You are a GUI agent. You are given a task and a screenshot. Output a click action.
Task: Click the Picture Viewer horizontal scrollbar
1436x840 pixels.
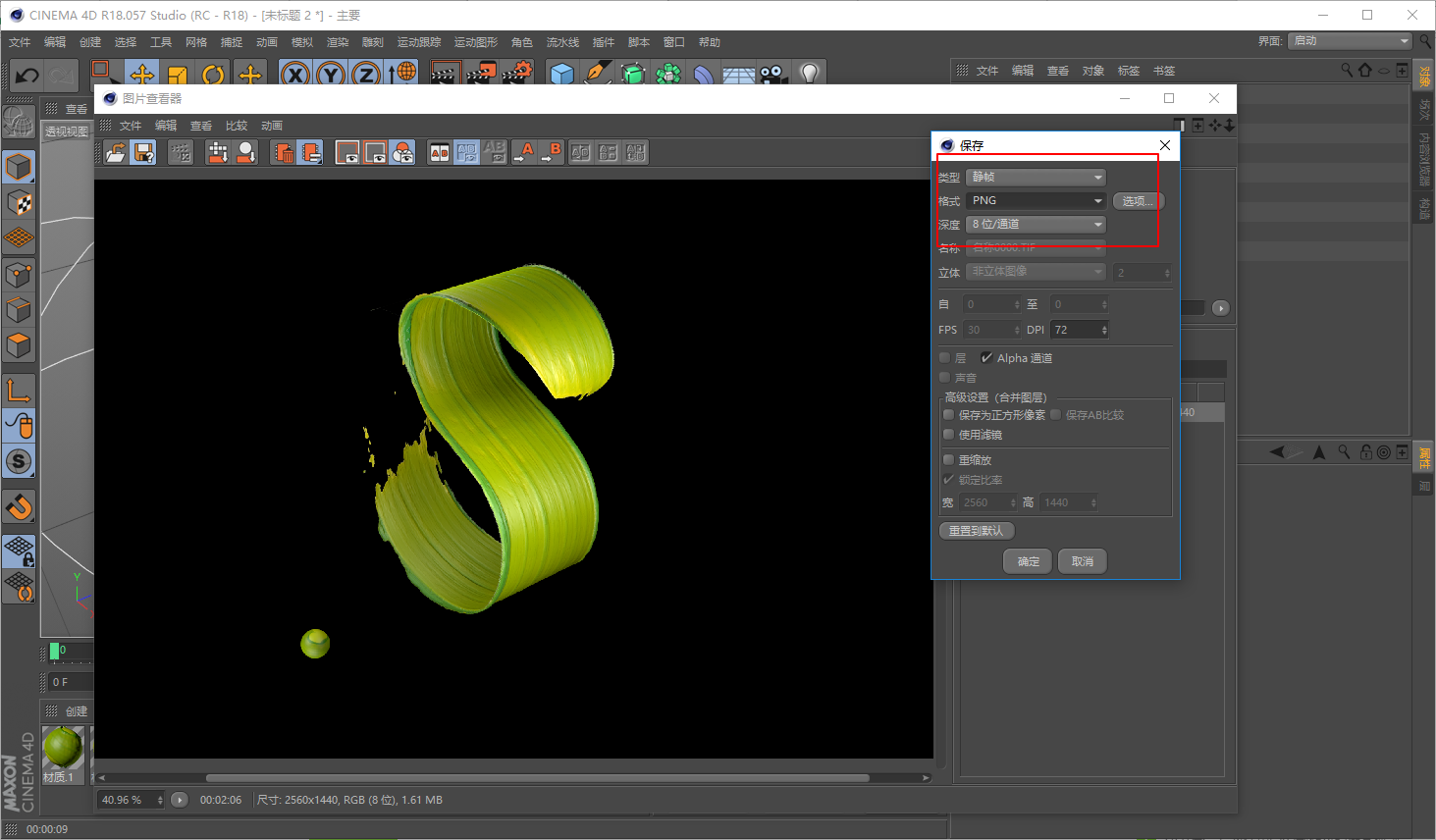[537, 778]
